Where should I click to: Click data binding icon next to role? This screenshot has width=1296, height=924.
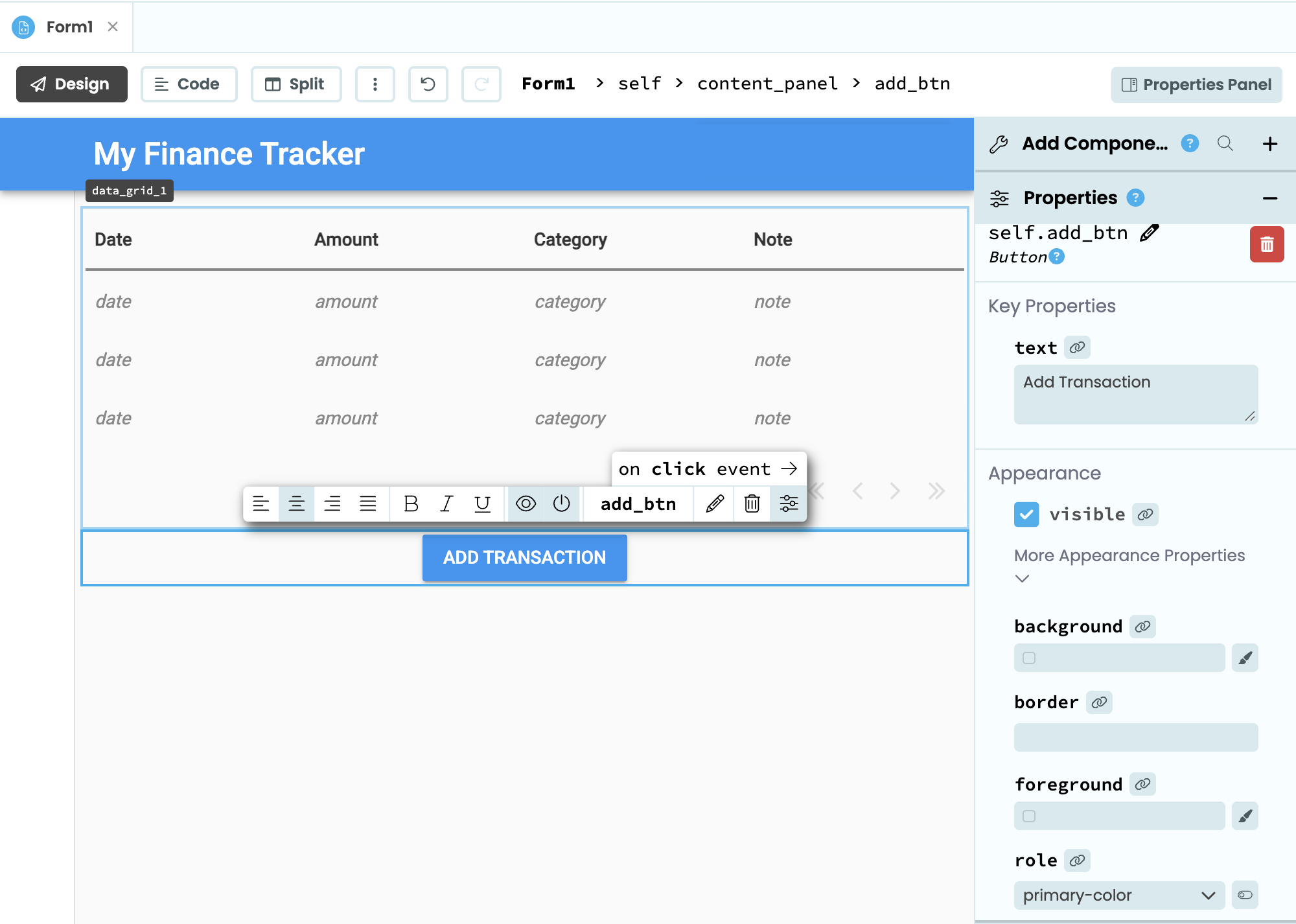tap(1077, 860)
